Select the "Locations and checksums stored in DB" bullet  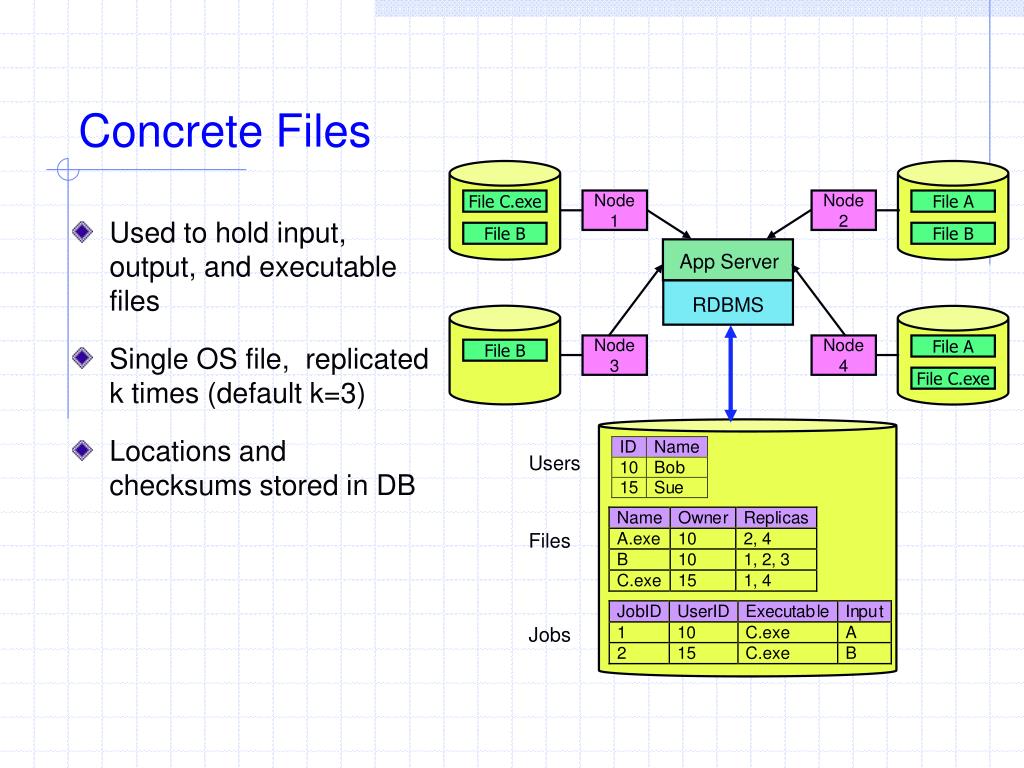pos(262,468)
